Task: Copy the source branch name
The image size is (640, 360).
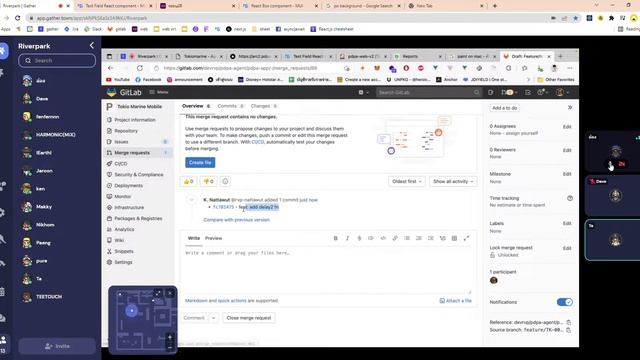Action: pos(569,330)
